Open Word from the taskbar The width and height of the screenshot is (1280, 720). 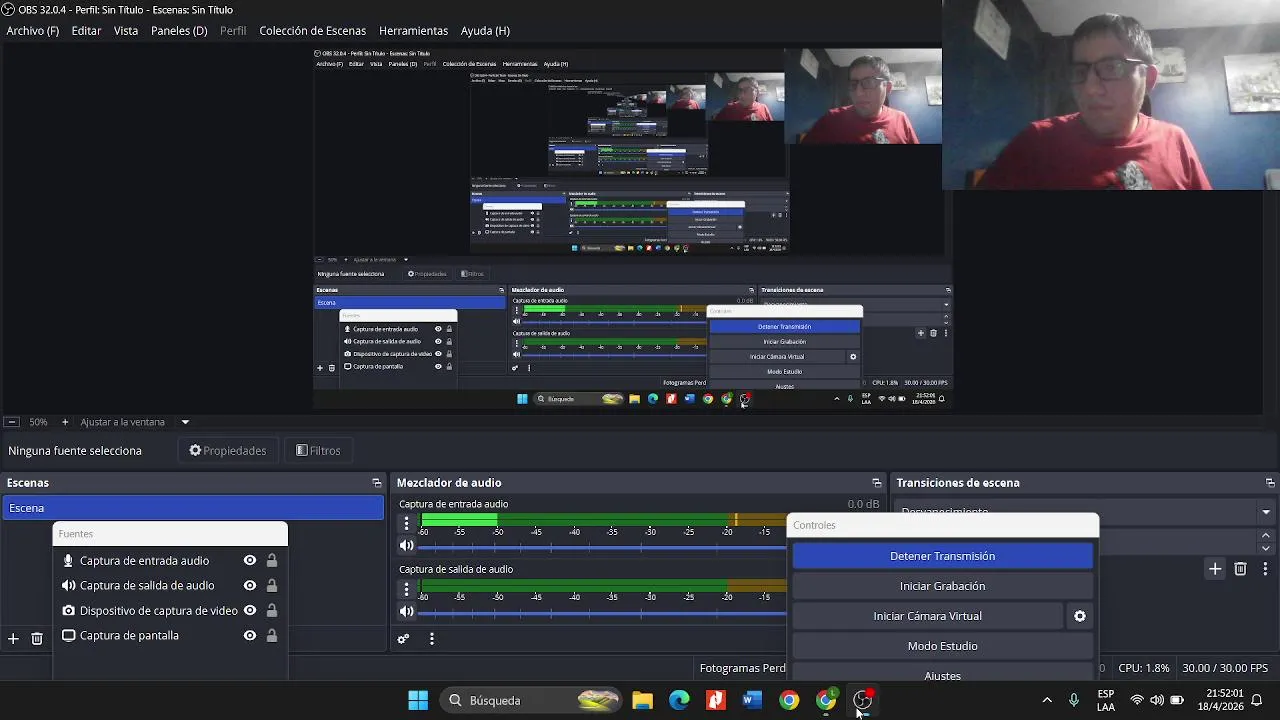tap(752, 700)
